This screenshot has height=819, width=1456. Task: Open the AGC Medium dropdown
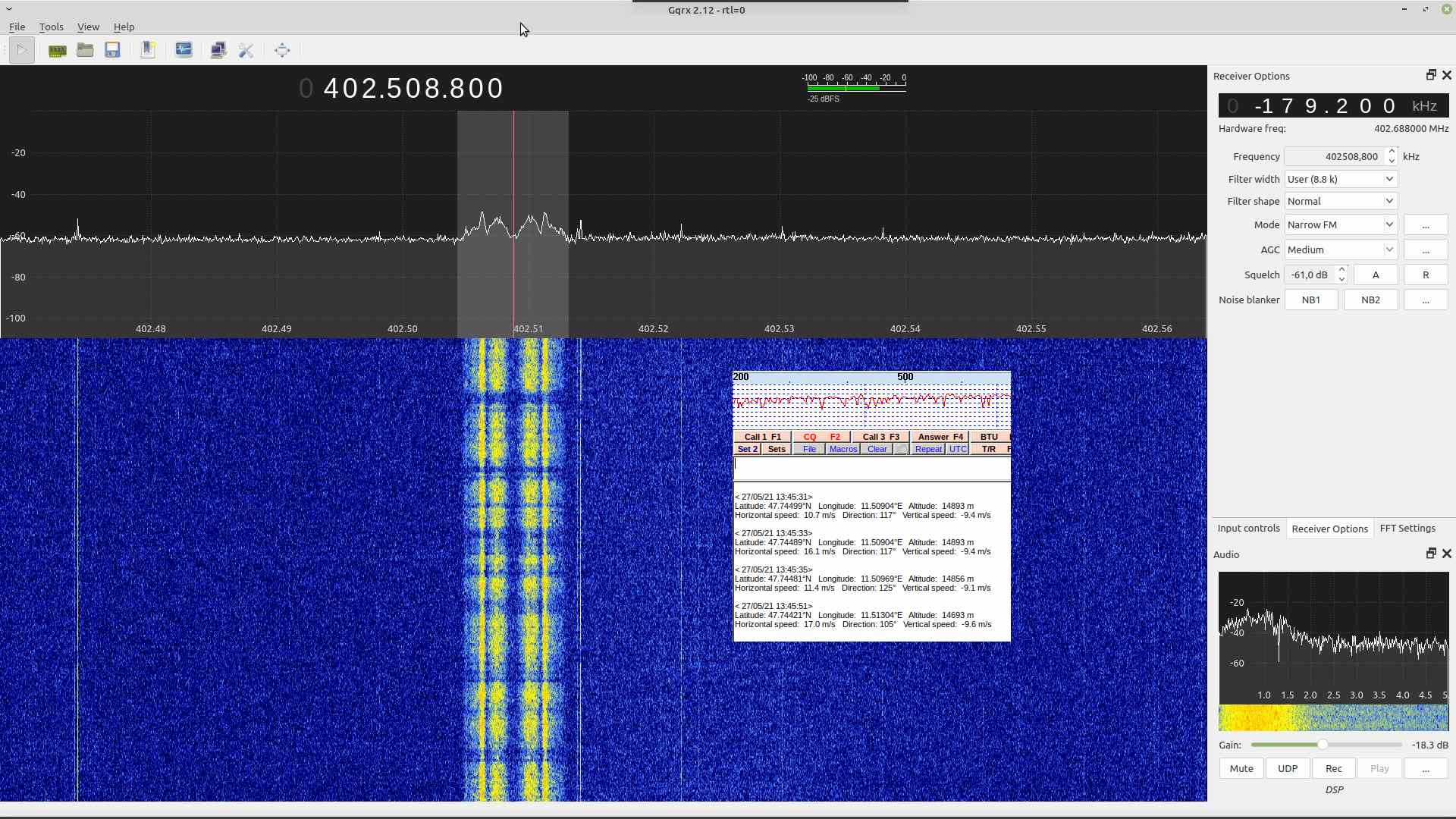pos(1340,250)
